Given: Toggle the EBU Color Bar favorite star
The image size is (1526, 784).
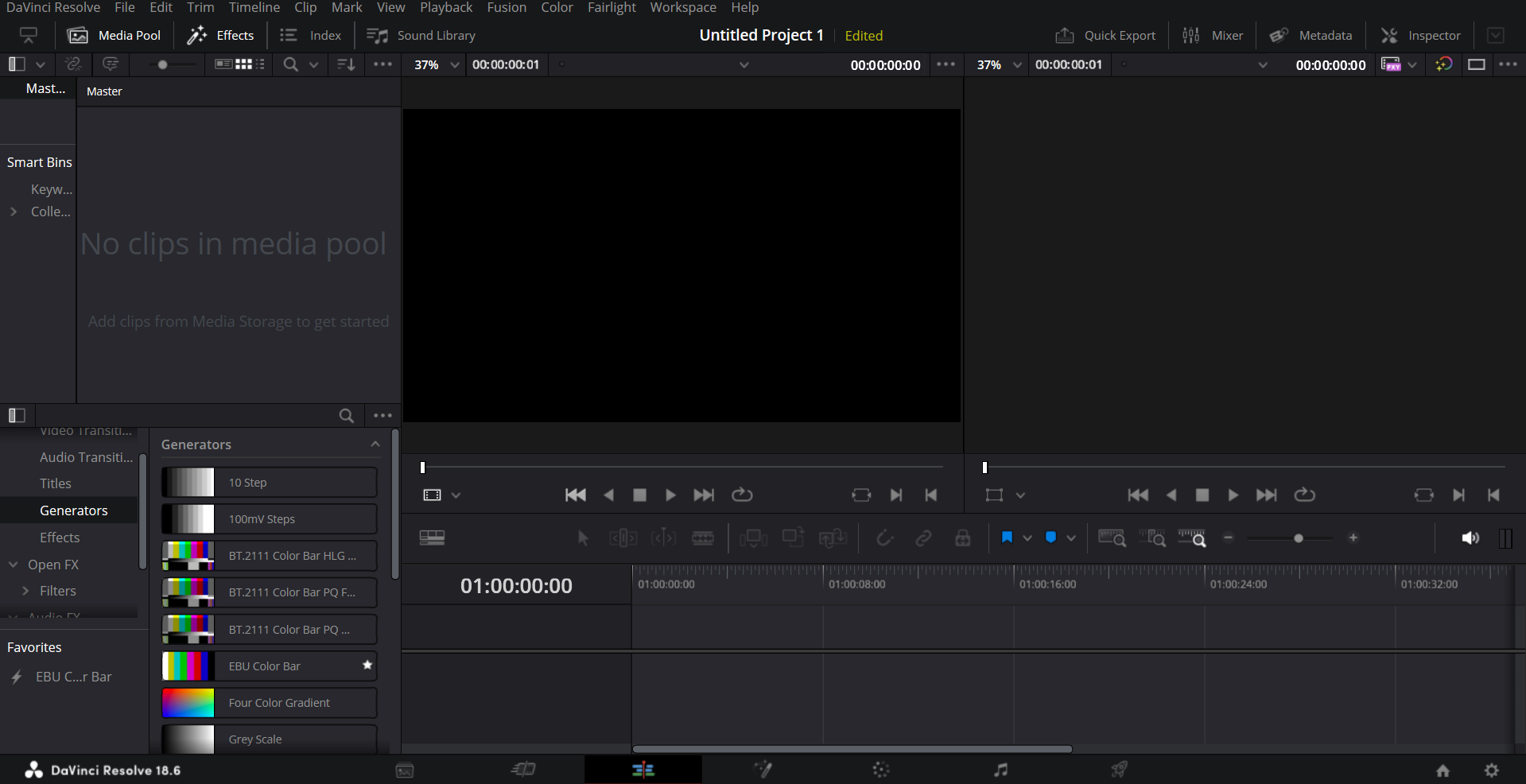Looking at the screenshot, I should 367,666.
